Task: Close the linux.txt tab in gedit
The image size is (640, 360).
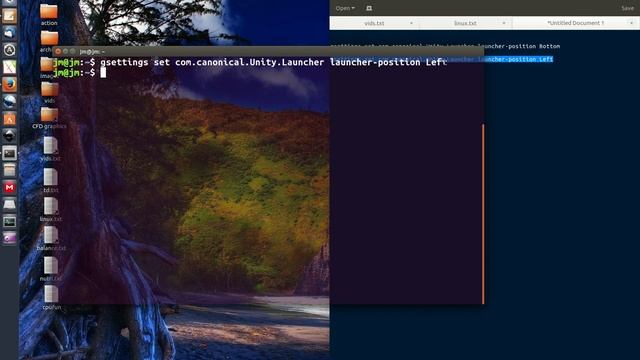Action: (x=504, y=23)
